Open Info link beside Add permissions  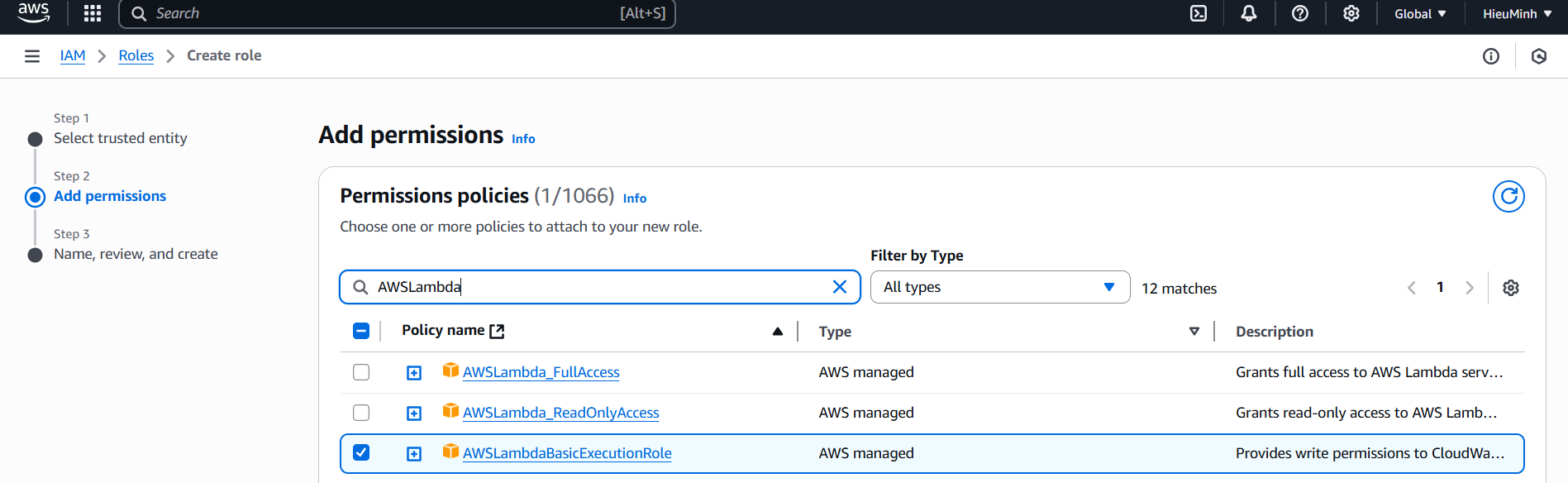pyautogui.click(x=523, y=139)
